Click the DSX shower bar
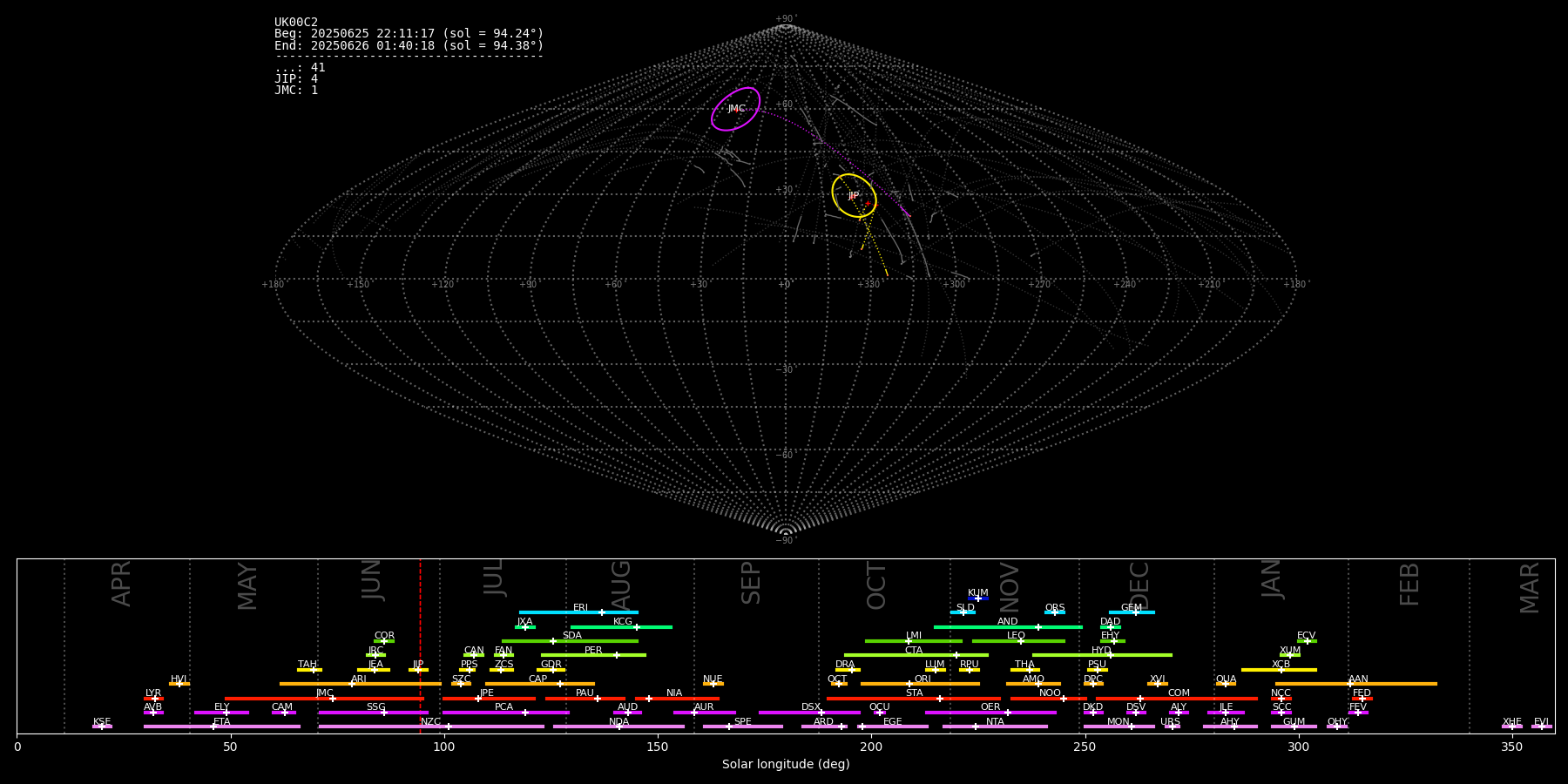Image resolution: width=1568 pixels, height=784 pixels. click(809, 713)
